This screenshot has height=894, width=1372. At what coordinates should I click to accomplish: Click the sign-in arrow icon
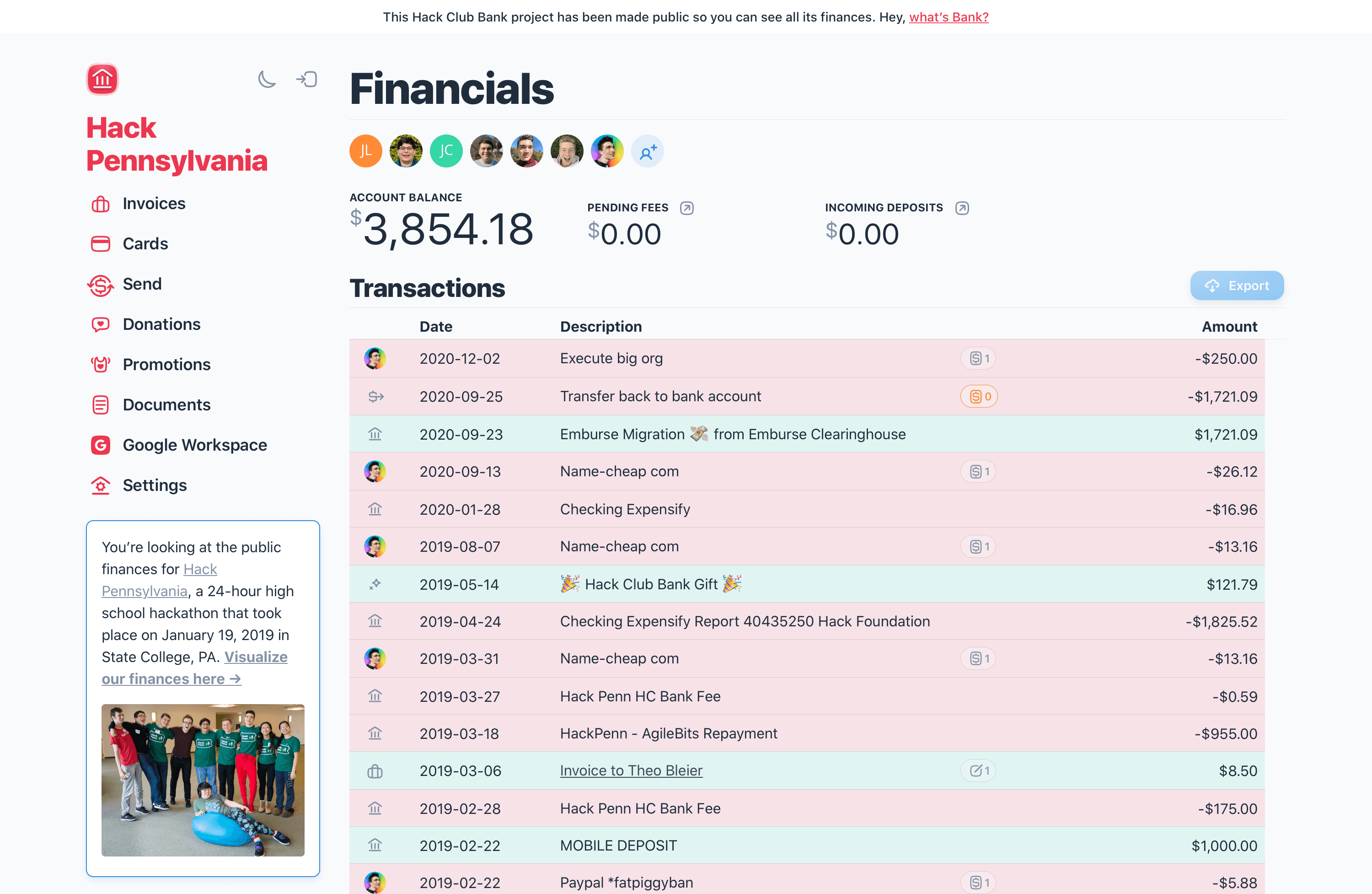point(307,79)
